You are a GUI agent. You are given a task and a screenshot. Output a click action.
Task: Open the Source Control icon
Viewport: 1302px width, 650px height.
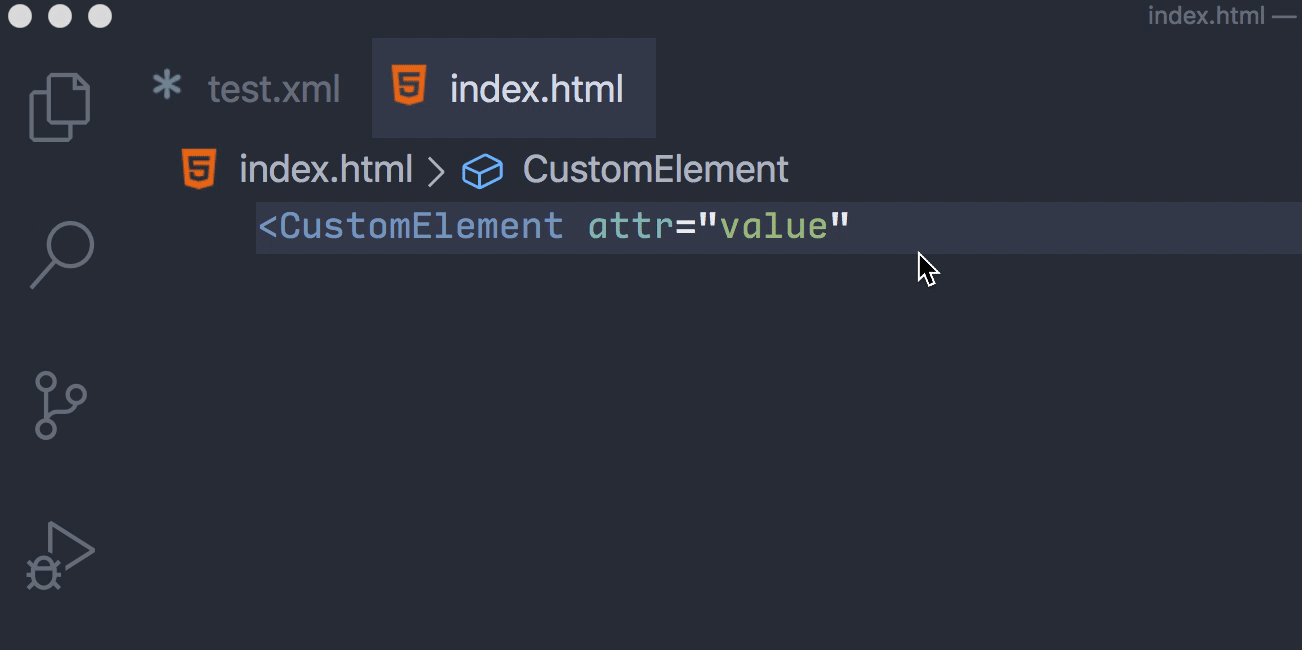(58, 405)
